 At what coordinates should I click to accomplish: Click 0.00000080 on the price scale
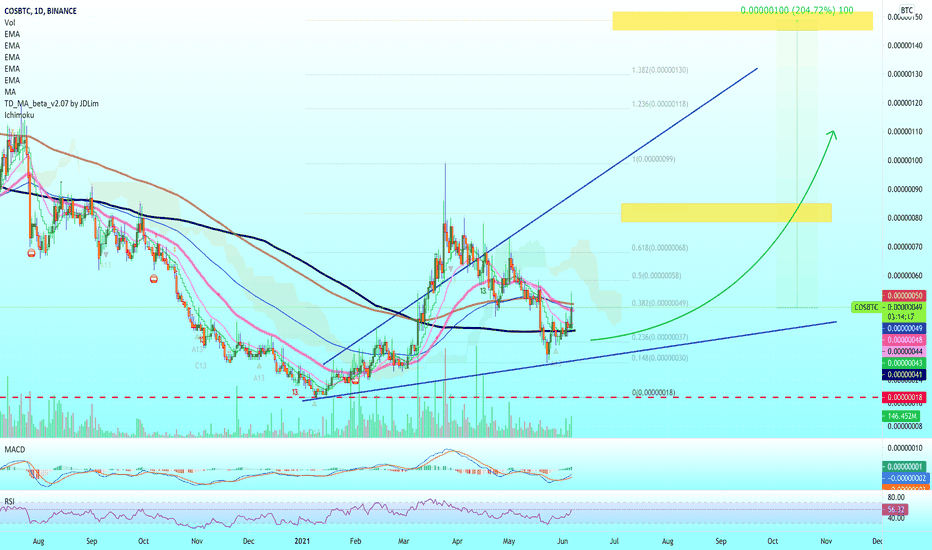click(x=905, y=218)
